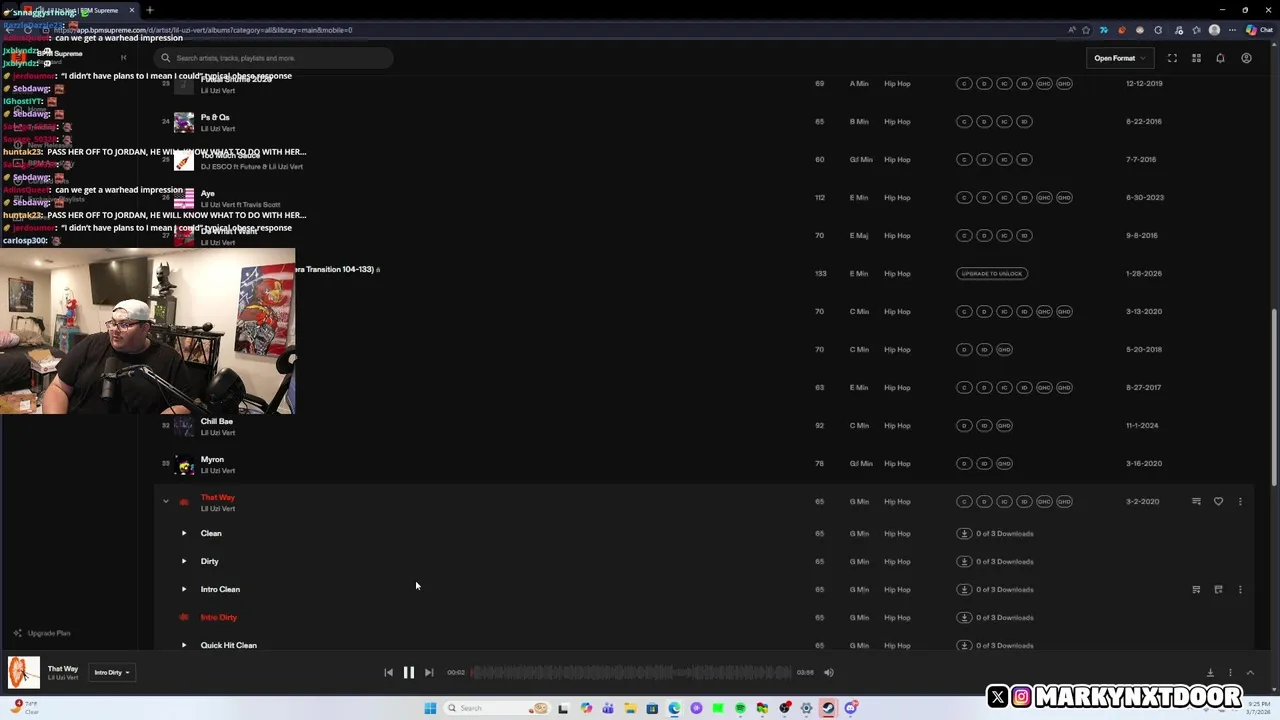Open the Myron track

pos(212,459)
